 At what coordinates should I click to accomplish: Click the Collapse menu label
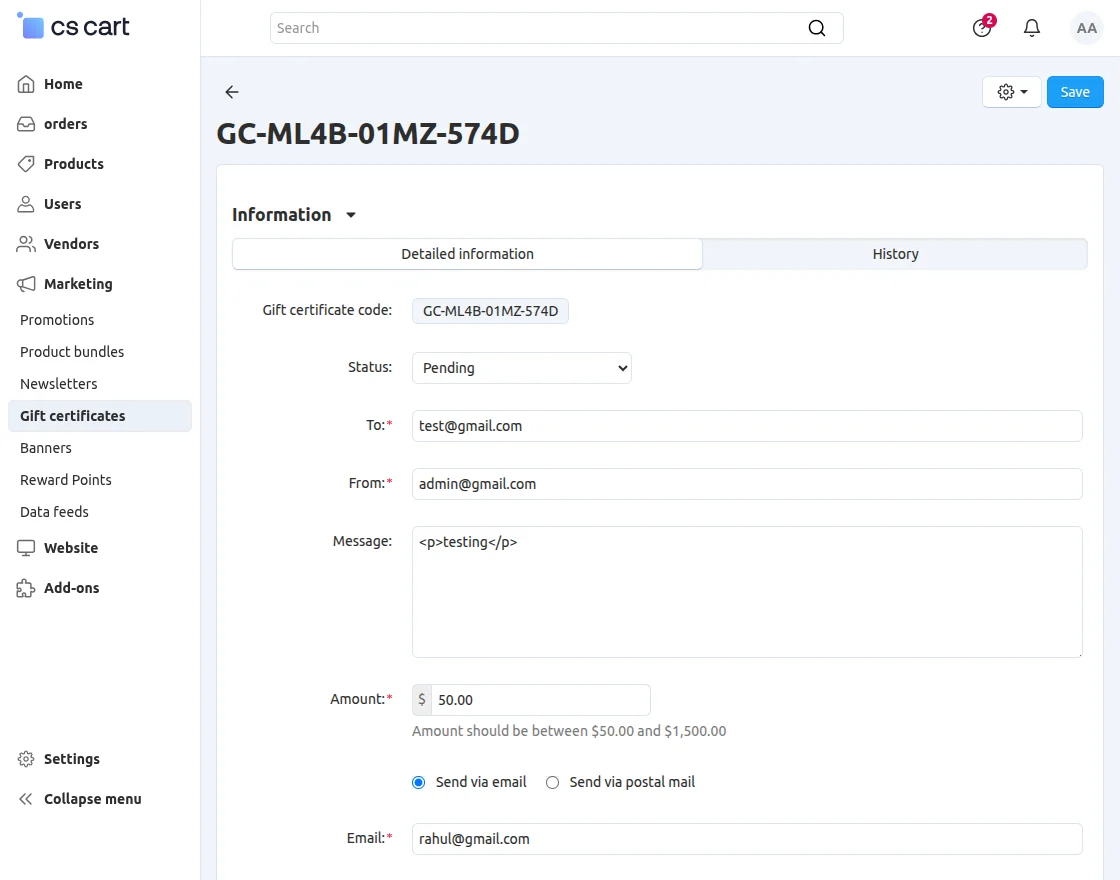click(93, 799)
